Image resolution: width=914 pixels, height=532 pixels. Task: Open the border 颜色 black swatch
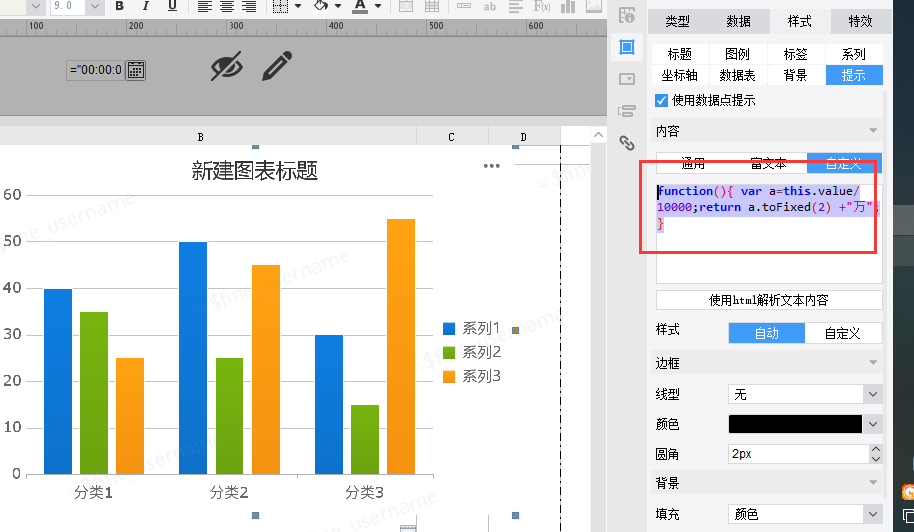pyautogui.click(x=795, y=424)
